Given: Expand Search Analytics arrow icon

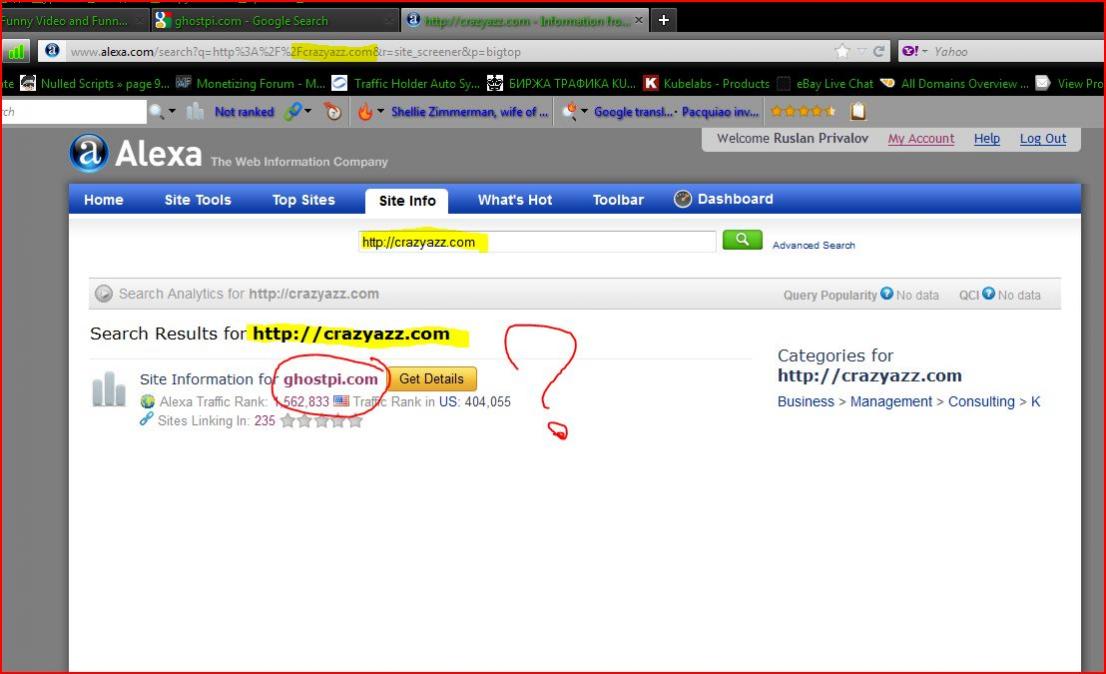Looking at the screenshot, I should tap(104, 293).
